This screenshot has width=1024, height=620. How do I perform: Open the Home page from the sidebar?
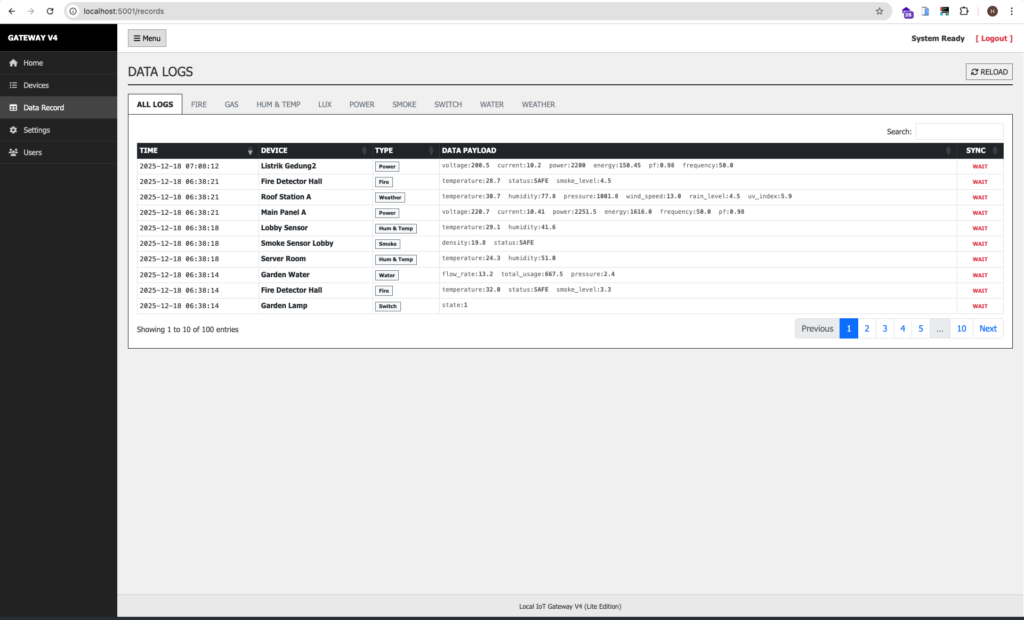(33, 63)
